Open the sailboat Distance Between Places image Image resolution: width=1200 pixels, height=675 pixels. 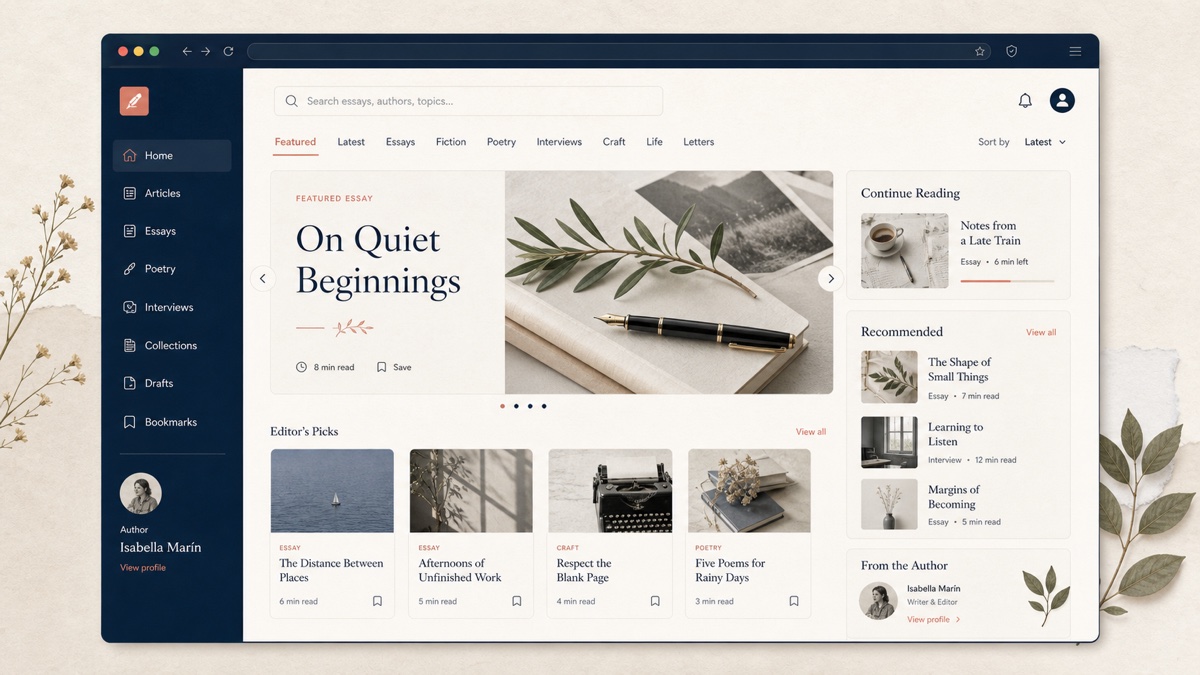(x=332, y=491)
